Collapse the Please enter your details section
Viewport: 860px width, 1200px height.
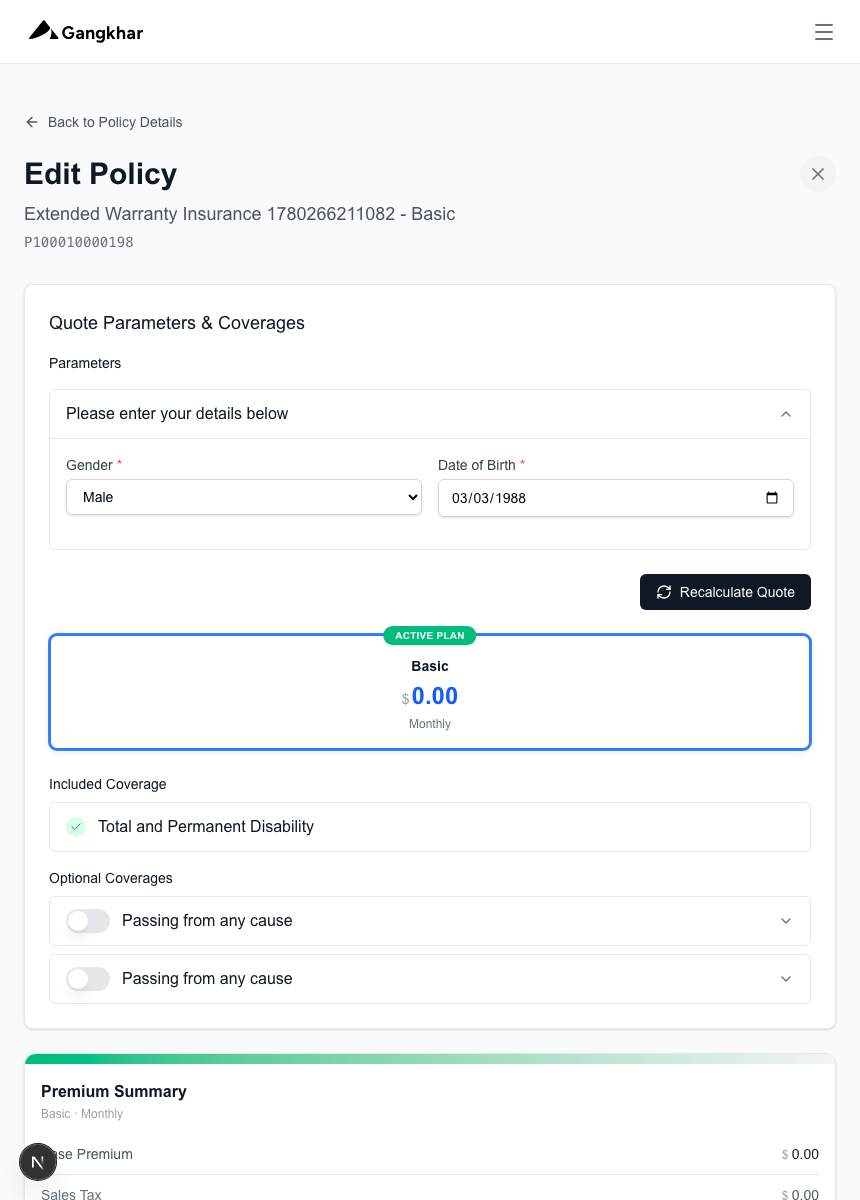point(786,414)
